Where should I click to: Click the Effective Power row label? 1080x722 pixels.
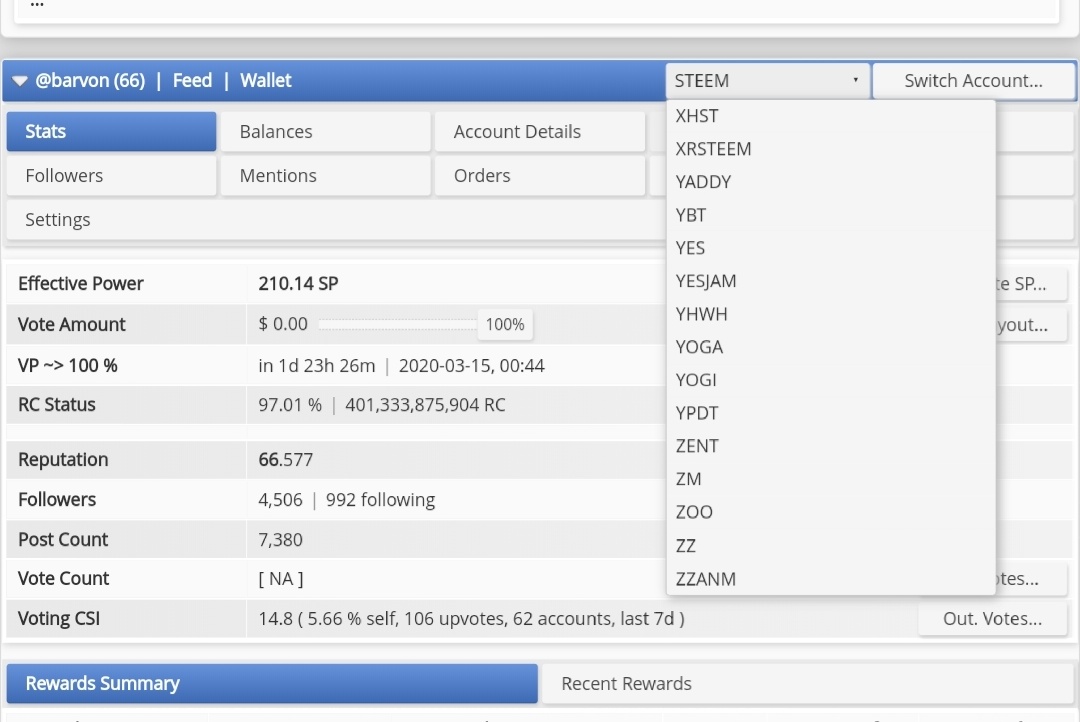tap(81, 284)
